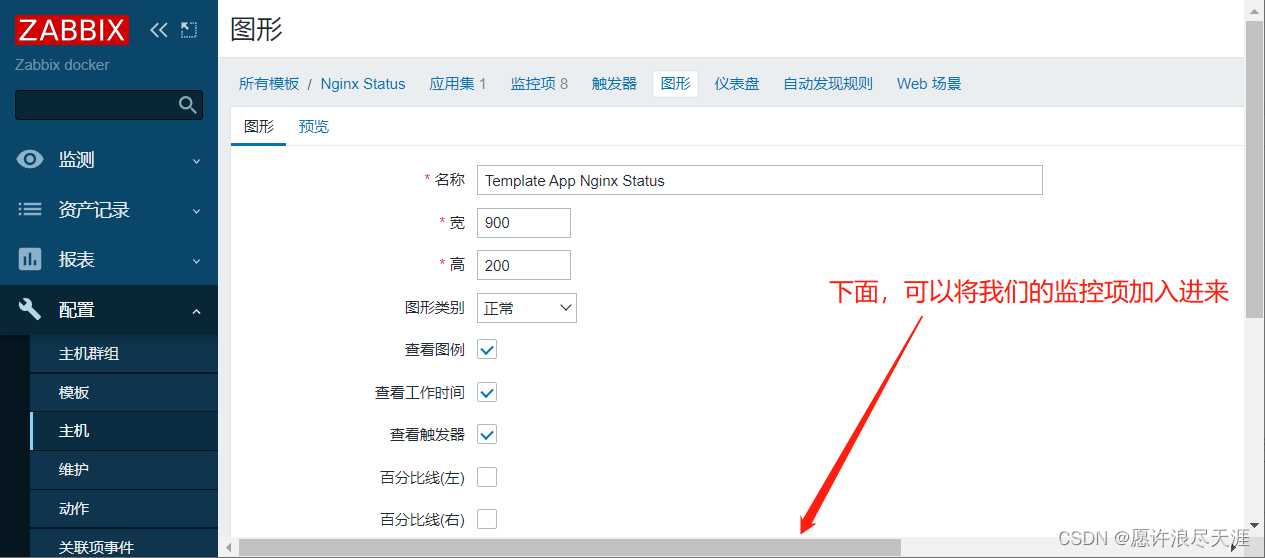Open 模板 in the sidebar
Image resolution: width=1265 pixels, height=558 pixels.
click(x=124, y=393)
